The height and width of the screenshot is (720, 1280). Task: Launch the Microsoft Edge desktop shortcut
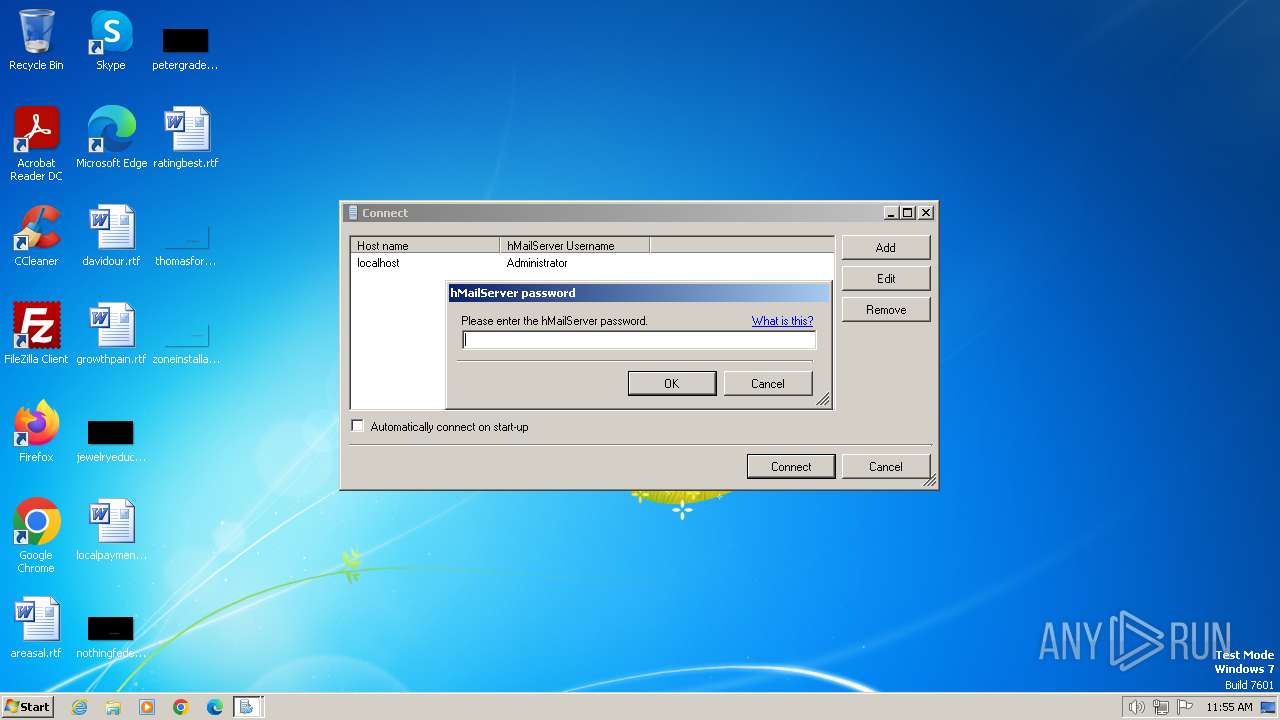[111, 138]
